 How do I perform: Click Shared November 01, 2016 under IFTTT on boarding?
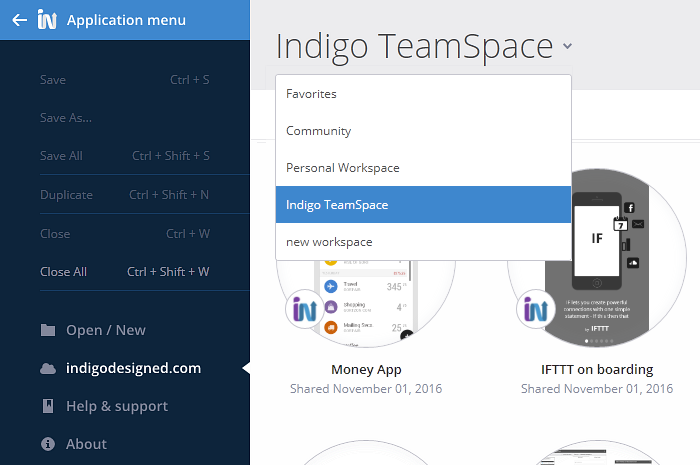click(597, 389)
